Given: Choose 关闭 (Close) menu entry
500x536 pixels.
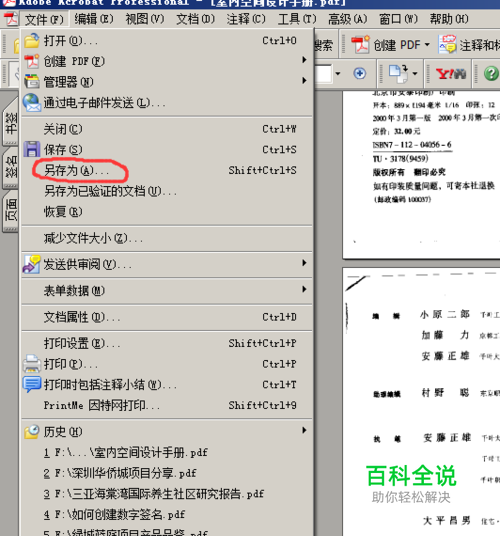Looking at the screenshot, I should (167, 129).
